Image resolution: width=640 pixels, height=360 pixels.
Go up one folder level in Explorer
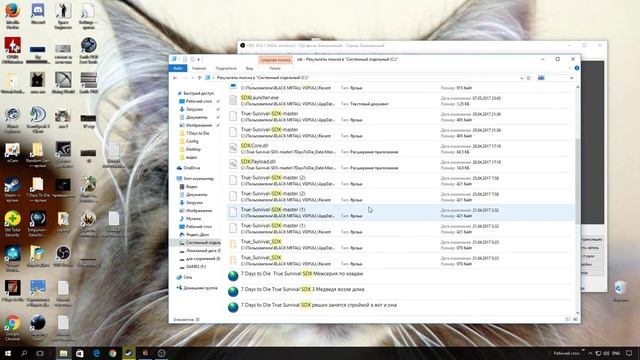coord(200,78)
